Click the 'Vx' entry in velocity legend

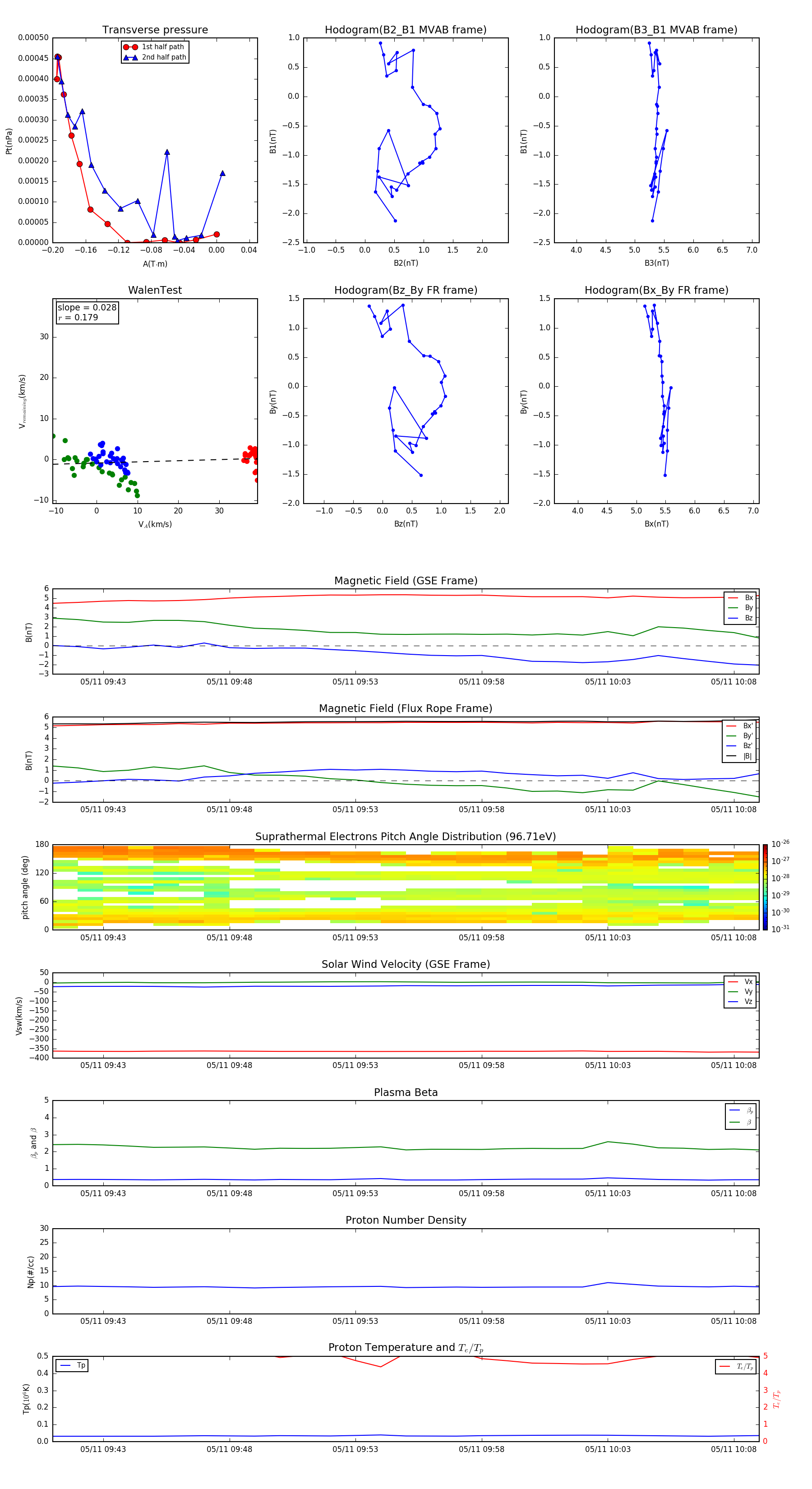click(x=740, y=981)
